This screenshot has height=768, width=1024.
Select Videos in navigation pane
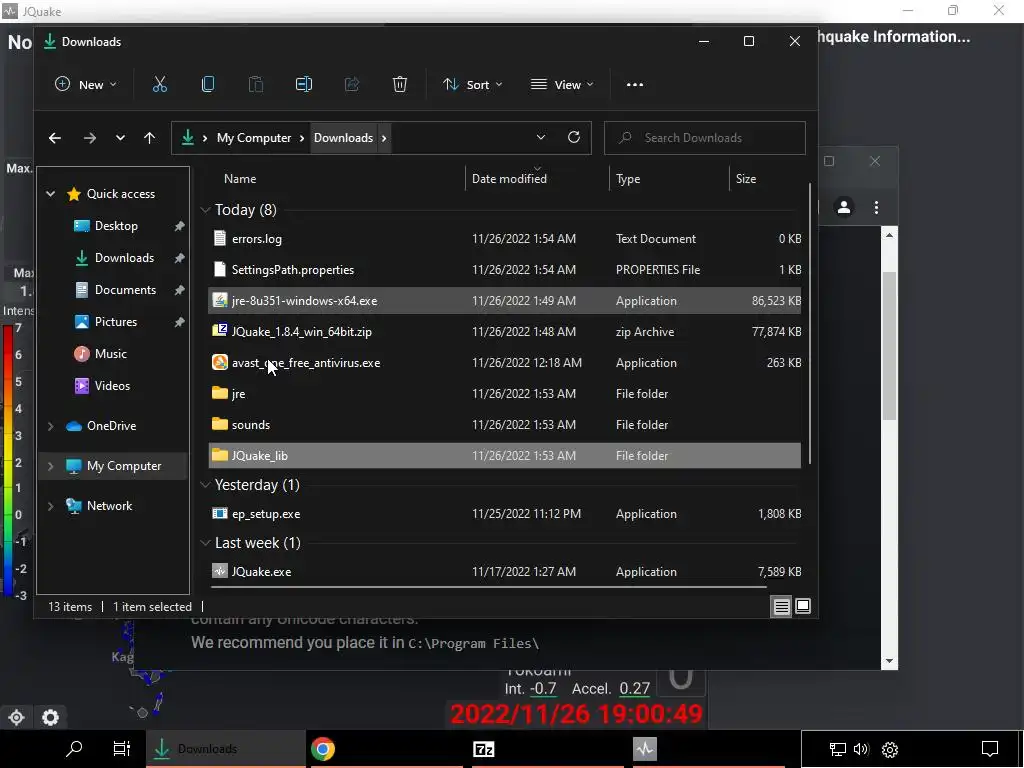pos(112,386)
